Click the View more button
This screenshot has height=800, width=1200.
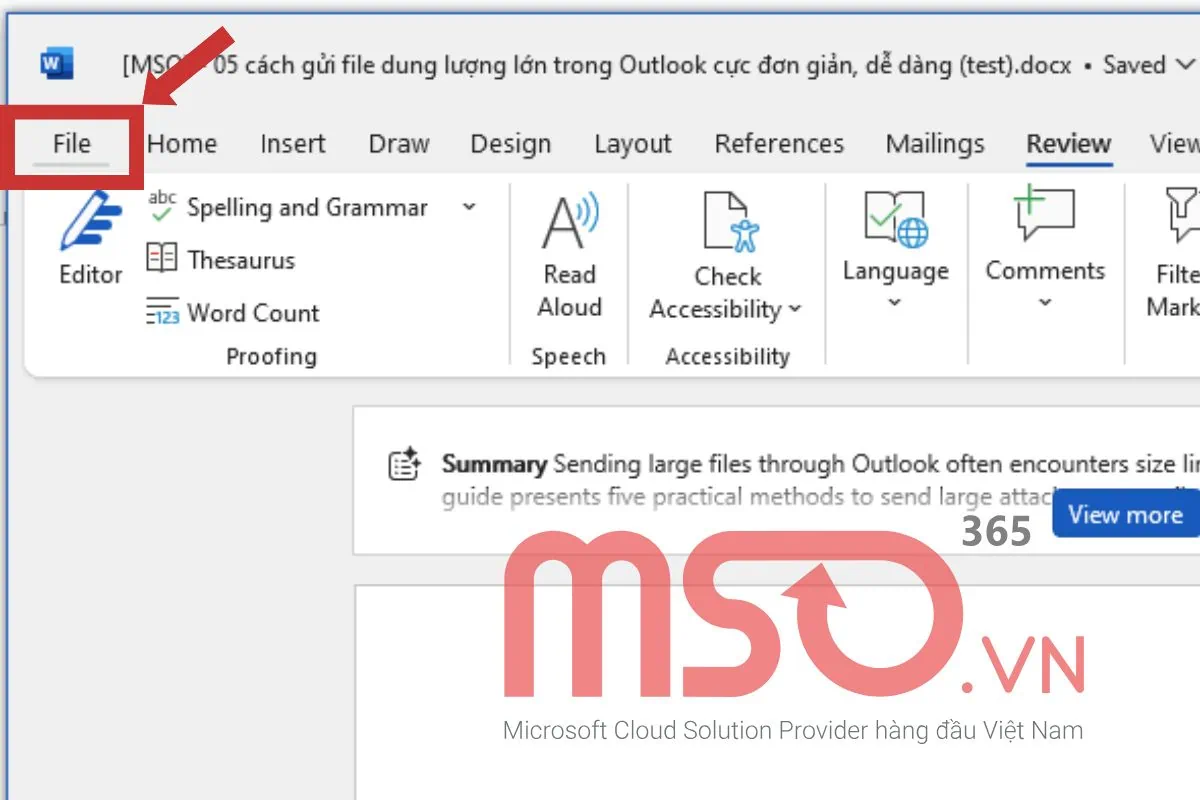[x=1125, y=514]
